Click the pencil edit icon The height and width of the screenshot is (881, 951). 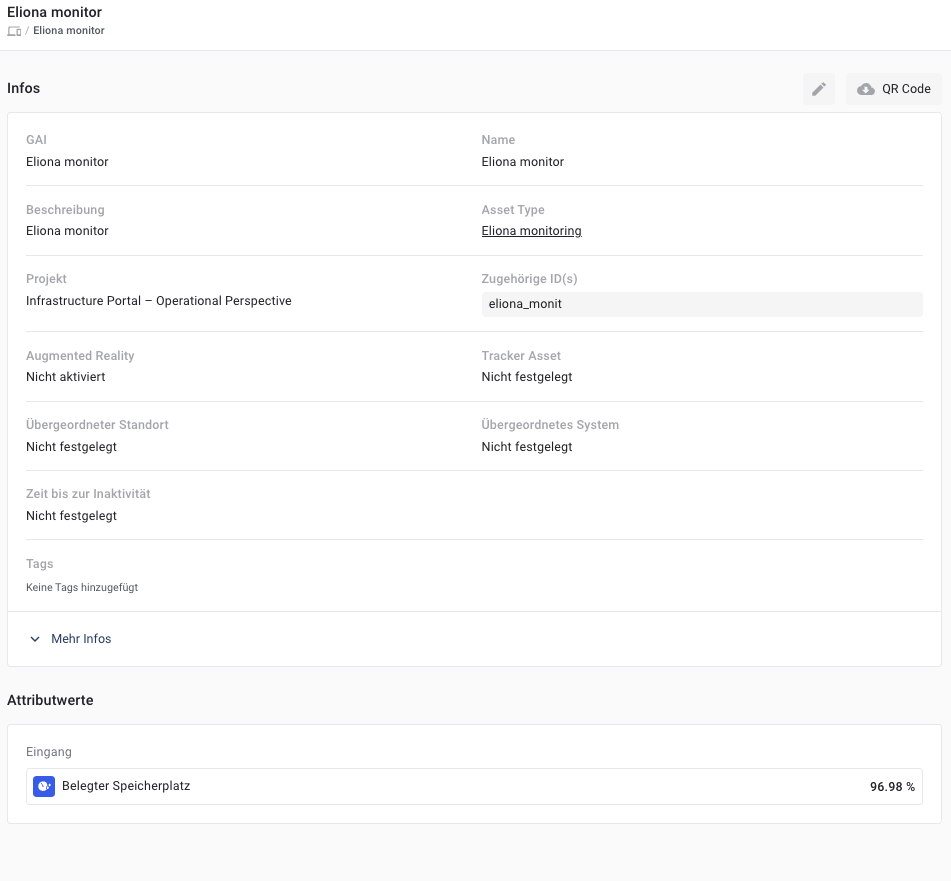[819, 89]
